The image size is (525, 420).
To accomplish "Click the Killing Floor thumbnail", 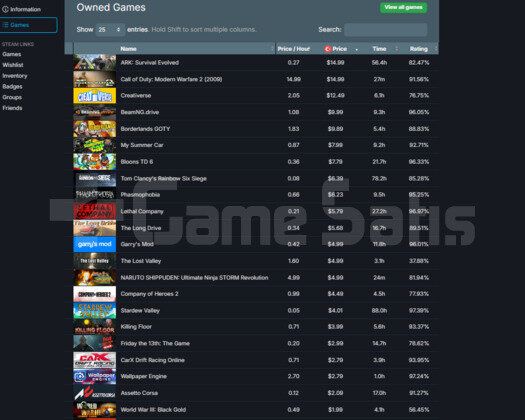I will coord(95,327).
